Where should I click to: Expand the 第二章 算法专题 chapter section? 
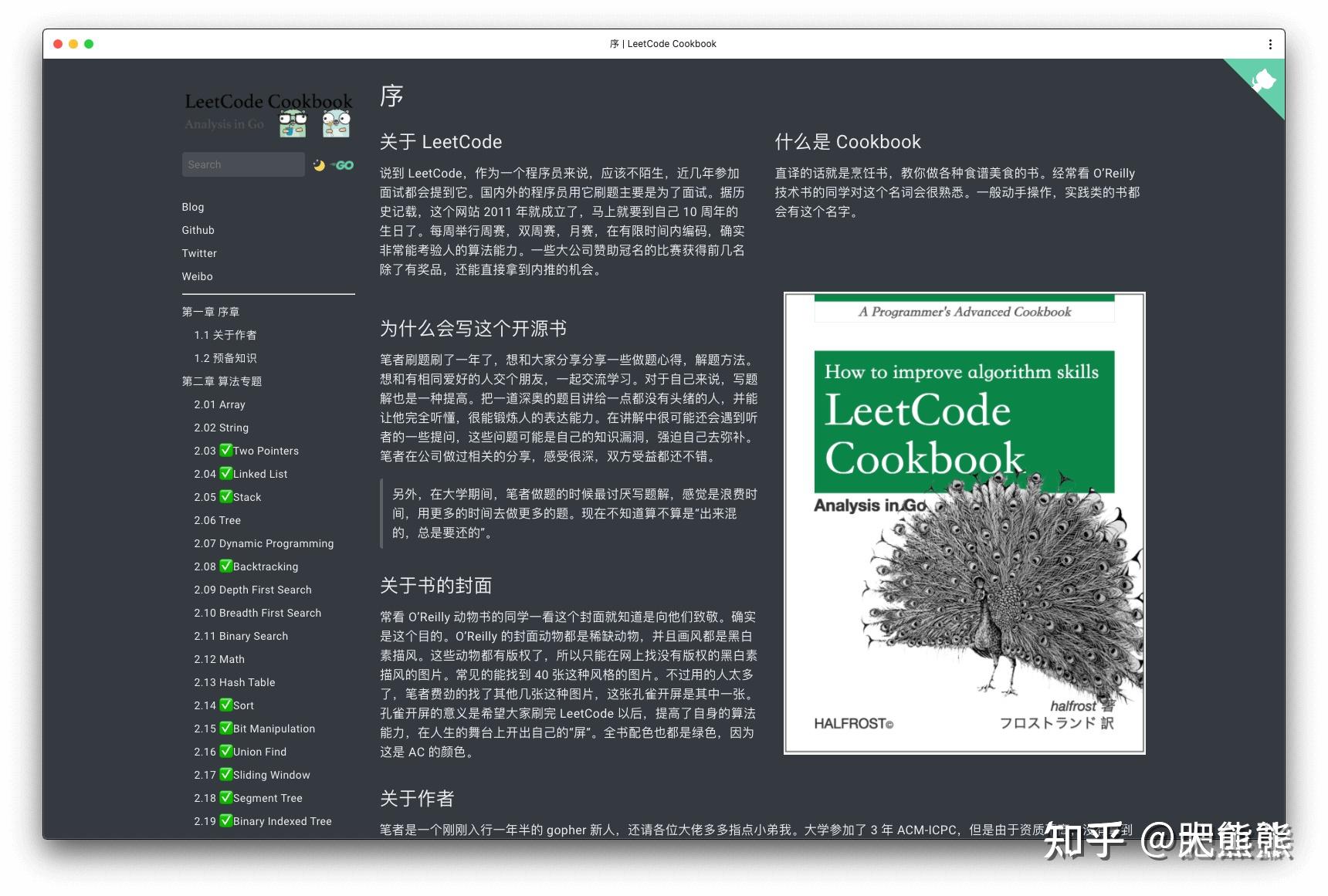(222, 381)
